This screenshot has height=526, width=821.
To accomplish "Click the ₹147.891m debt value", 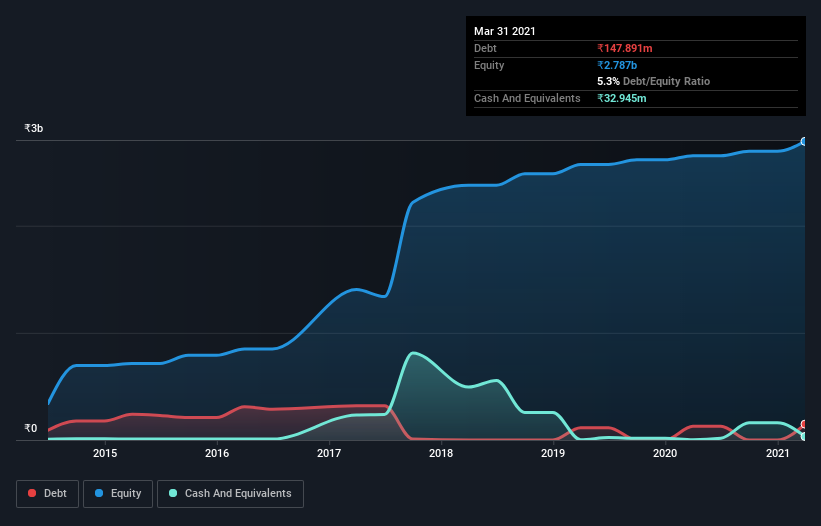I will pyautogui.click(x=625, y=48).
